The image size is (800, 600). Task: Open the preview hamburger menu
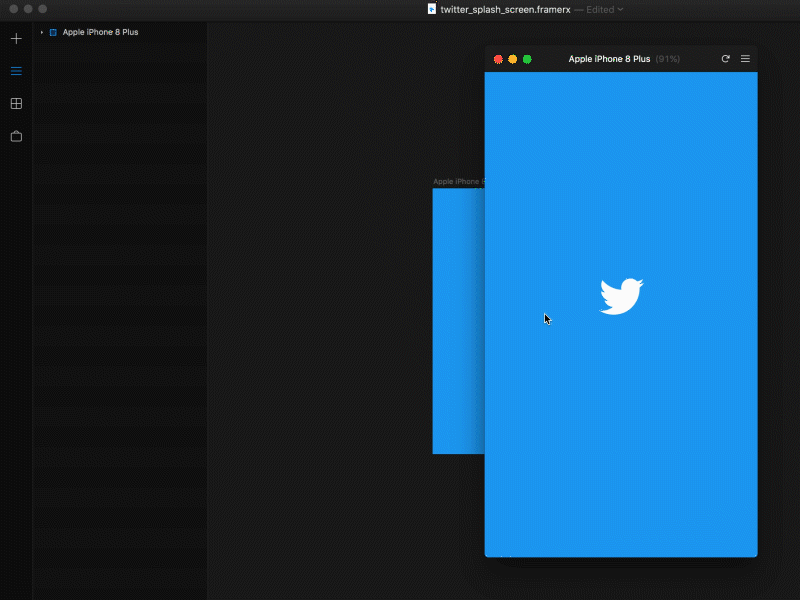coord(745,59)
